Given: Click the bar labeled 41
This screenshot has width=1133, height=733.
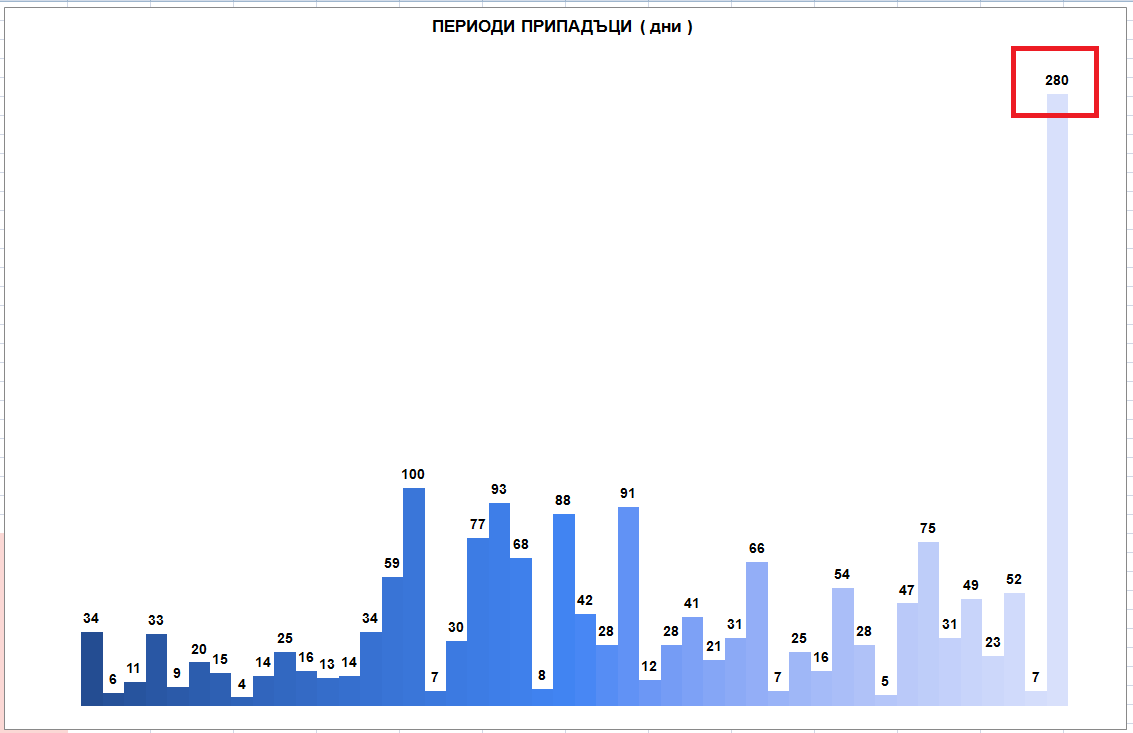Looking at the screenshot, I should point(692,661).
